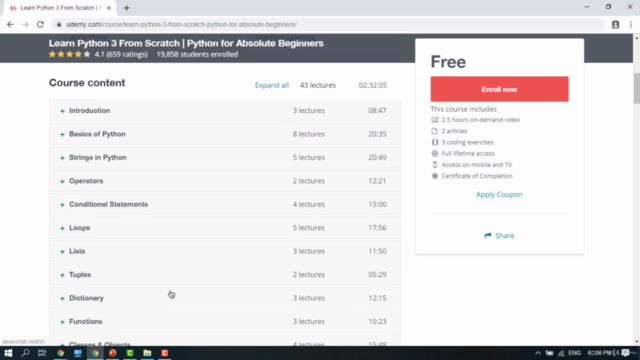Screen dimensions: 640x360
Task: Click the browser back arrow
Action: tap(10, 24)
